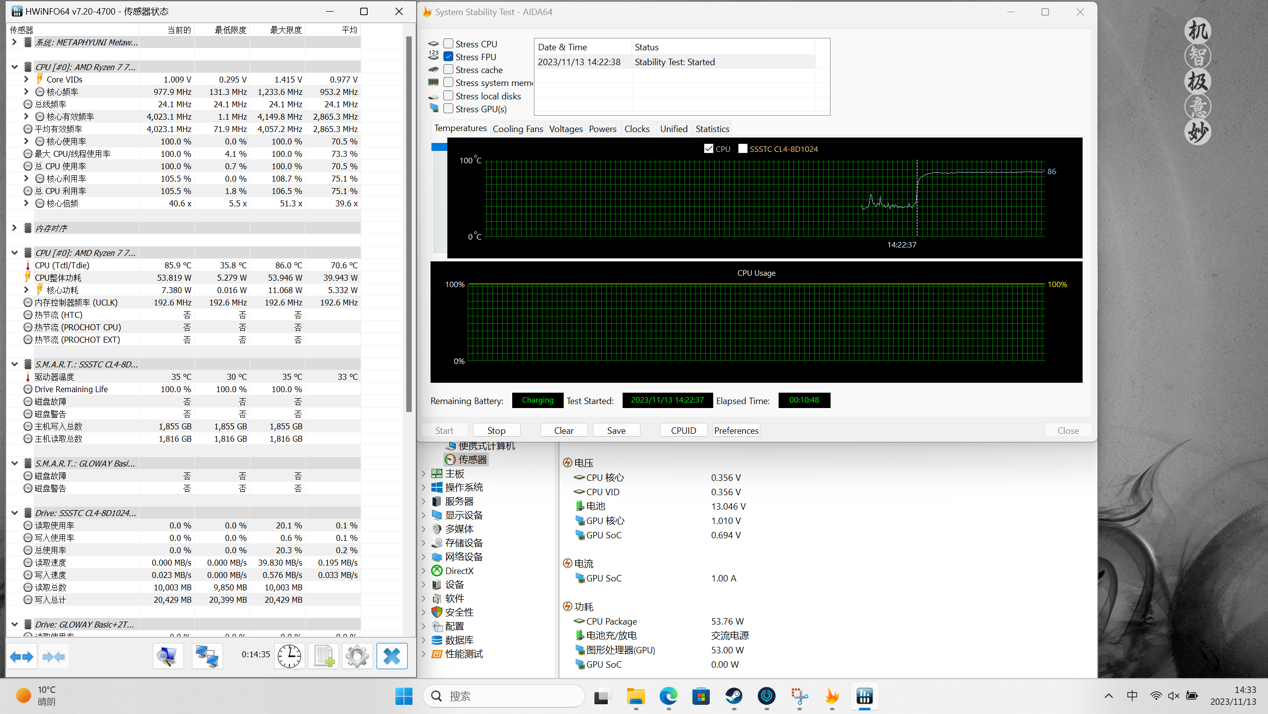This screenshot has width=1268, height=714.
Task: Click the 性能测试 benchmark icon in AIDA64 tree
Action: pos(437,654)
